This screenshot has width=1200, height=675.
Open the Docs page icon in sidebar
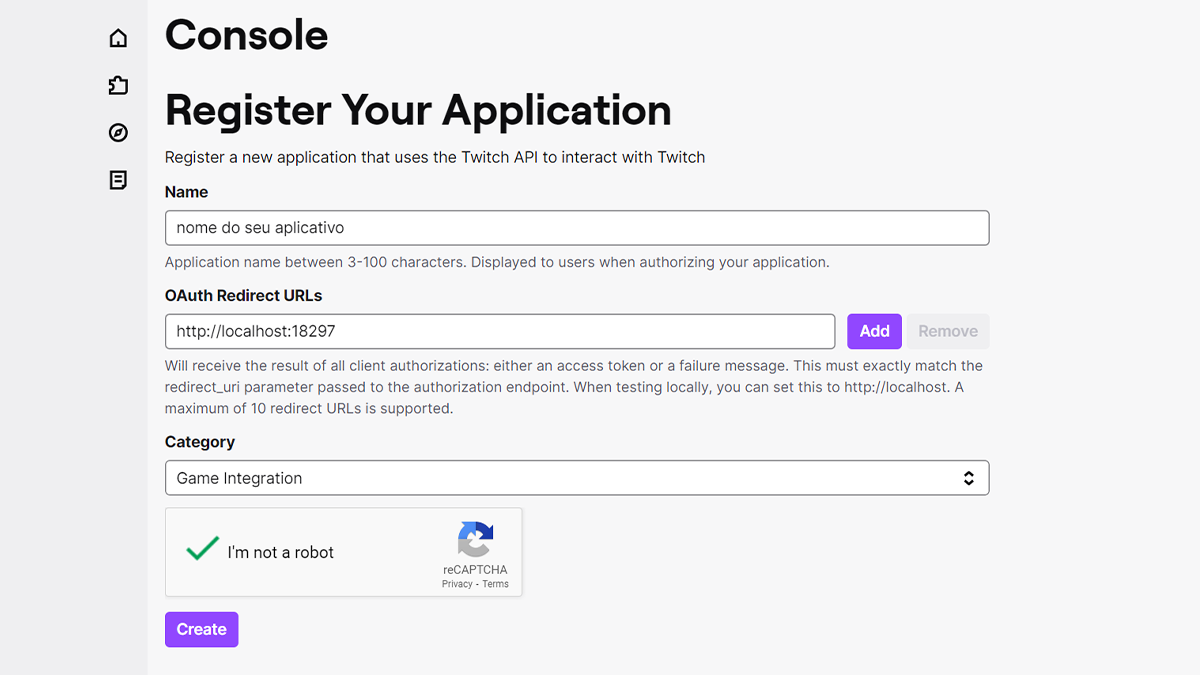pyautogui.click(x=118, y=180)
